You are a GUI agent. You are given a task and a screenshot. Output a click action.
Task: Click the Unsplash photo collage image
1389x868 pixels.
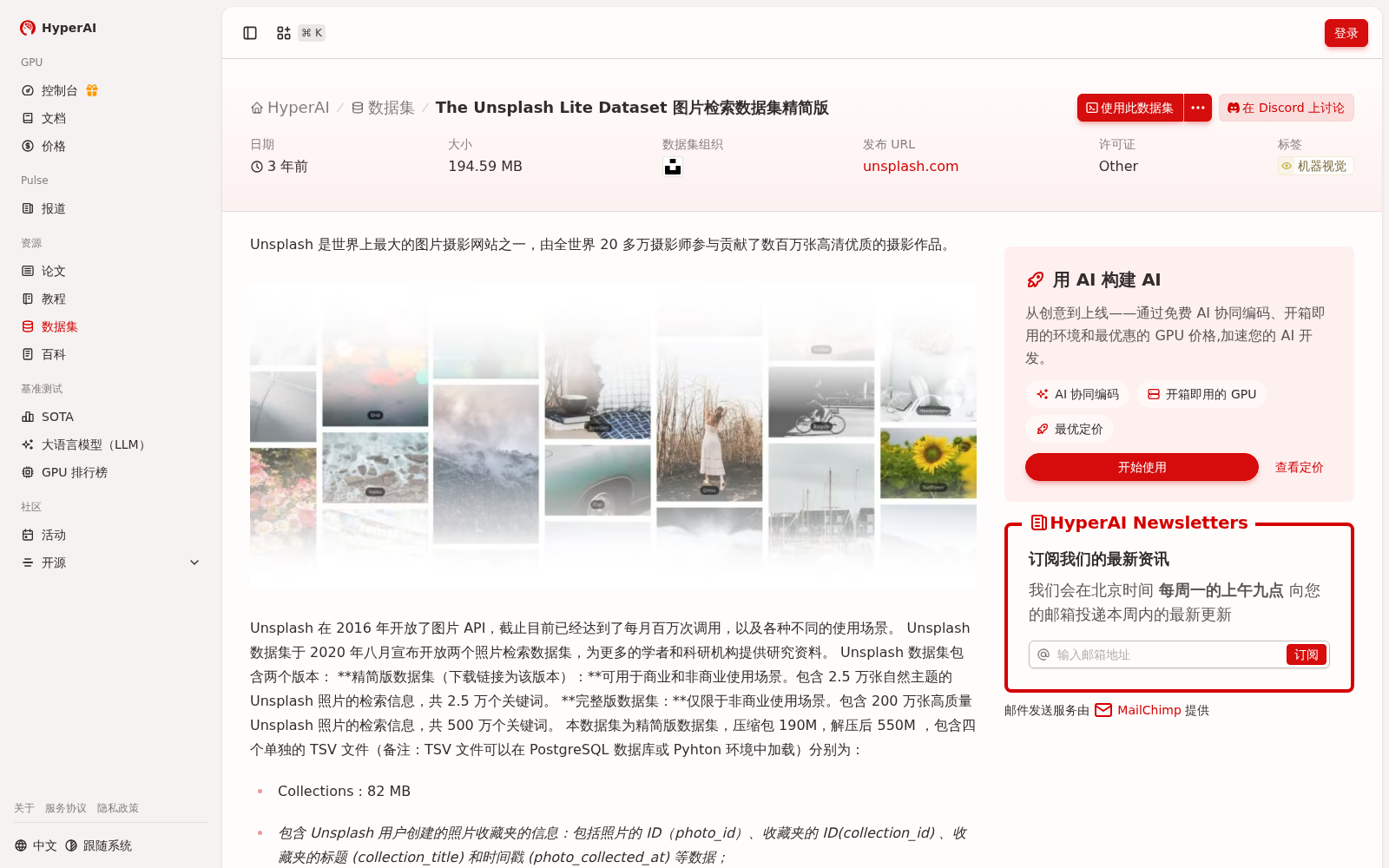tap(614, 438)
